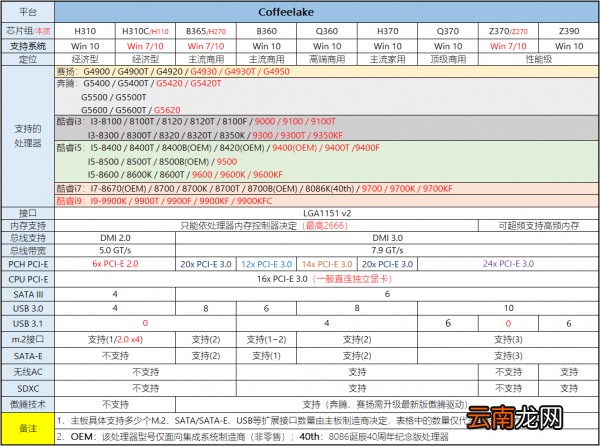Click the H370 chipset cell
The height and width of the screenshot is (446, 600).
387,31
